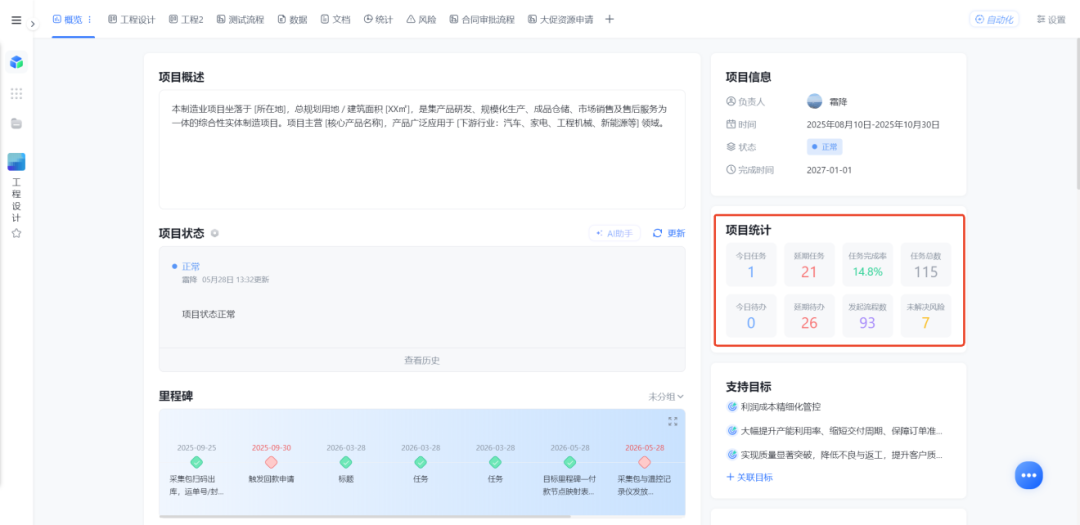Switch to the 工程2 tab
The image size is (1080, 525).
pyautogui.click(x=186, y=19)
